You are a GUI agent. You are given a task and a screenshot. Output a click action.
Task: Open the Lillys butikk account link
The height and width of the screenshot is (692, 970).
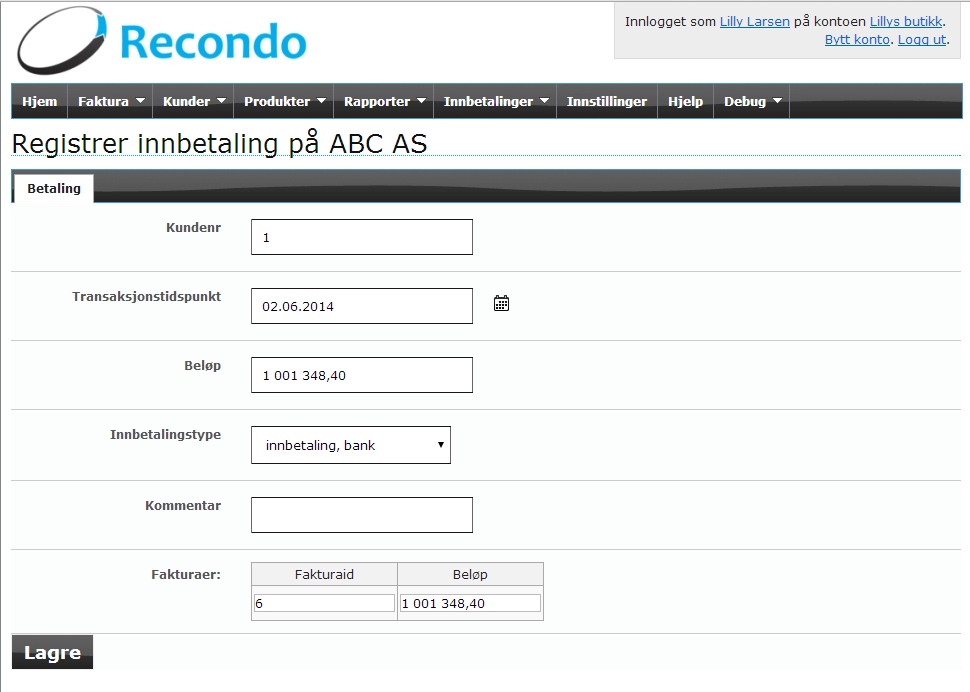click(905, 21)
